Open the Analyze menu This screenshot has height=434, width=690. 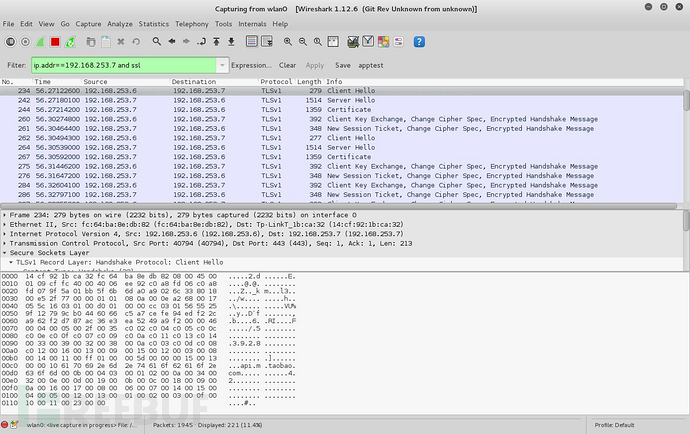(x=120, y=24)
